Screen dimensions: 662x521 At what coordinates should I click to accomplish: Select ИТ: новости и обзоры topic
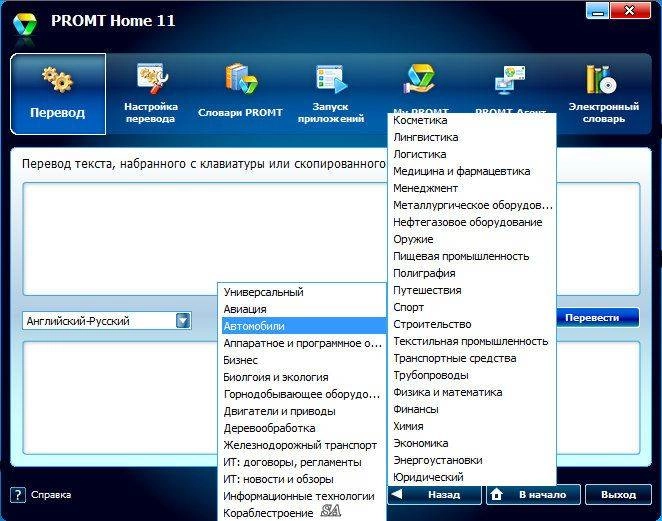click(304, 479)
